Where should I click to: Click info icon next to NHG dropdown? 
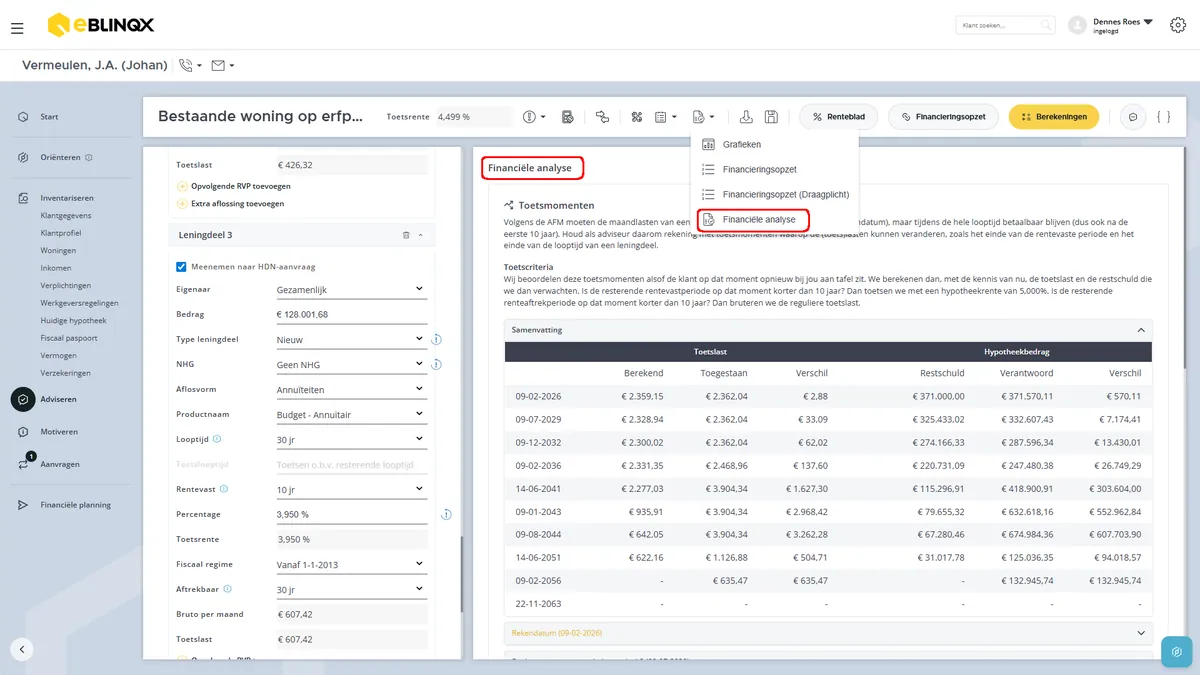437,365
